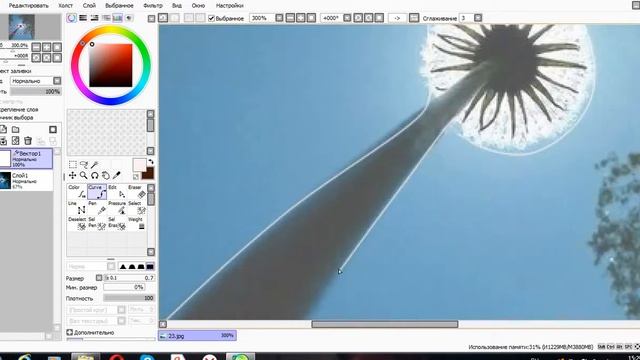Screen dimensions: 640x360
Task: Pick the hand pan tool
Action: [x=106, y=176]
